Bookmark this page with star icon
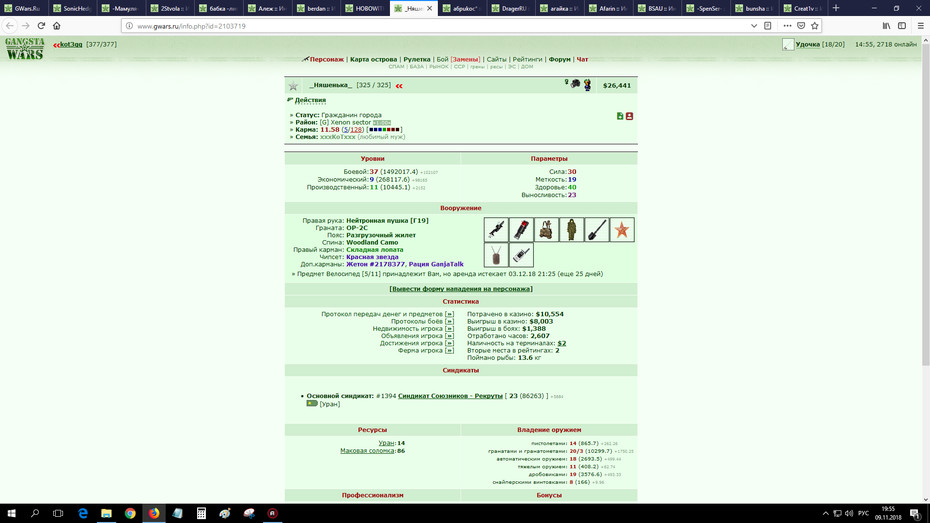The width and height of the screenshot is (930, 523). tap(814, 25)
